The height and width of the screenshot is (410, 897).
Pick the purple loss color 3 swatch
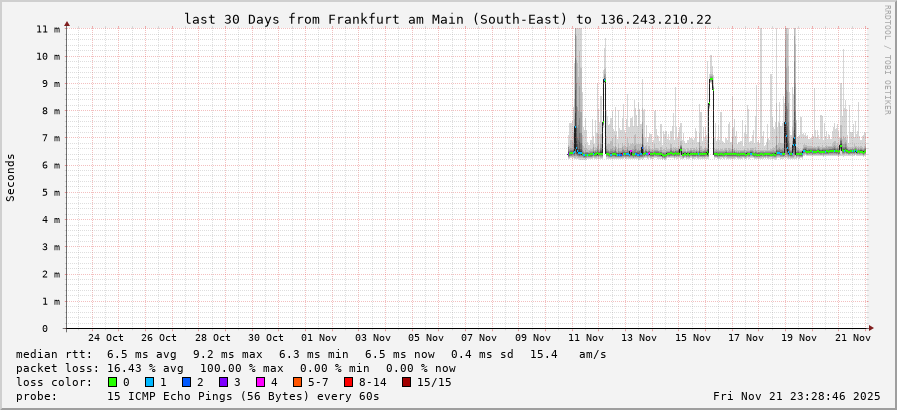click(x=224, y=382)
